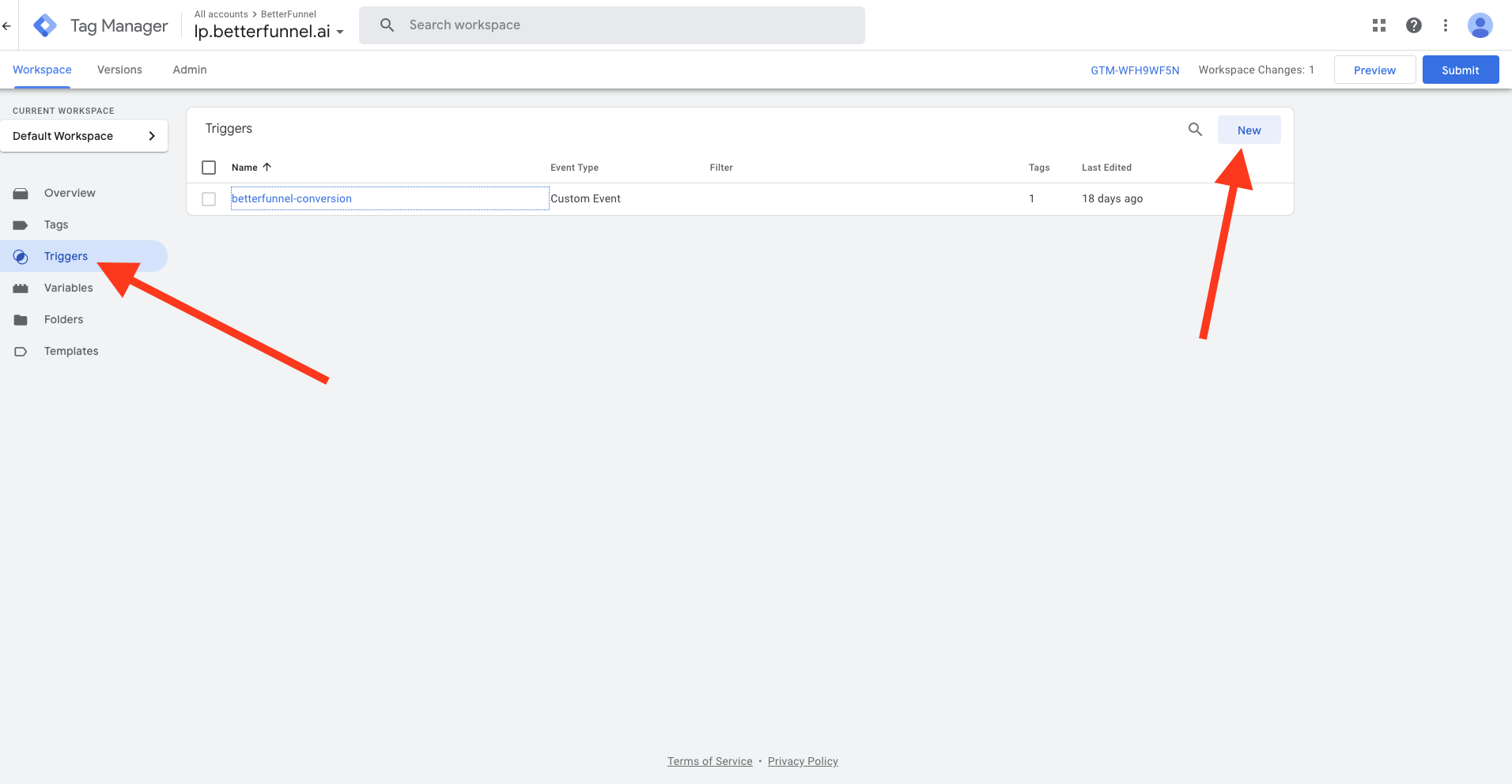Open the betterfunnel-conversion trigger link
The image size is (1512, 784).
292,198
